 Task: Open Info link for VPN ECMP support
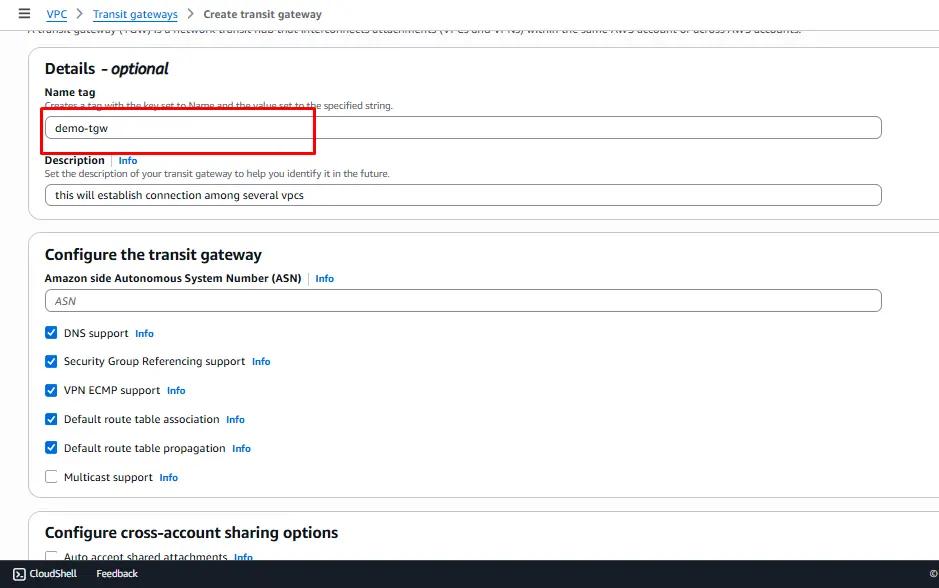pyautogui.click(x=176, y=391)
